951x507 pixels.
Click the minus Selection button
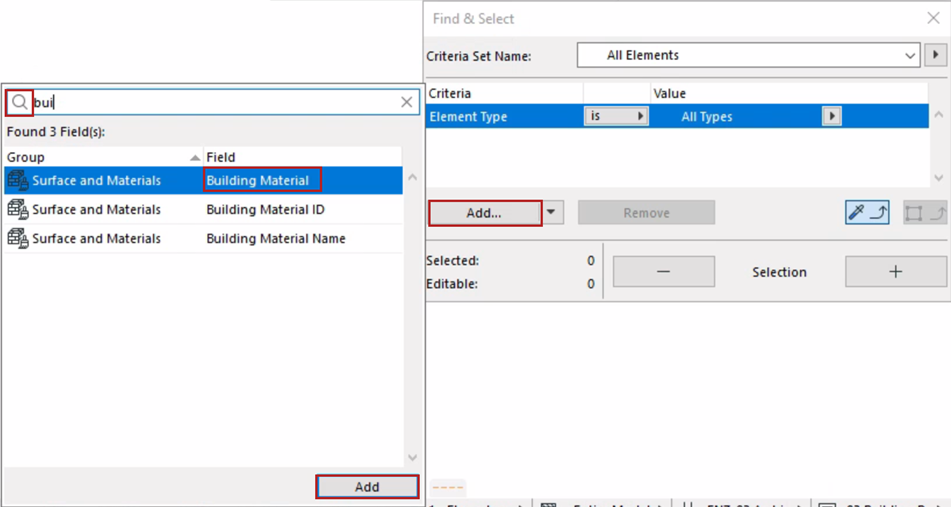[x=664, y=272]
